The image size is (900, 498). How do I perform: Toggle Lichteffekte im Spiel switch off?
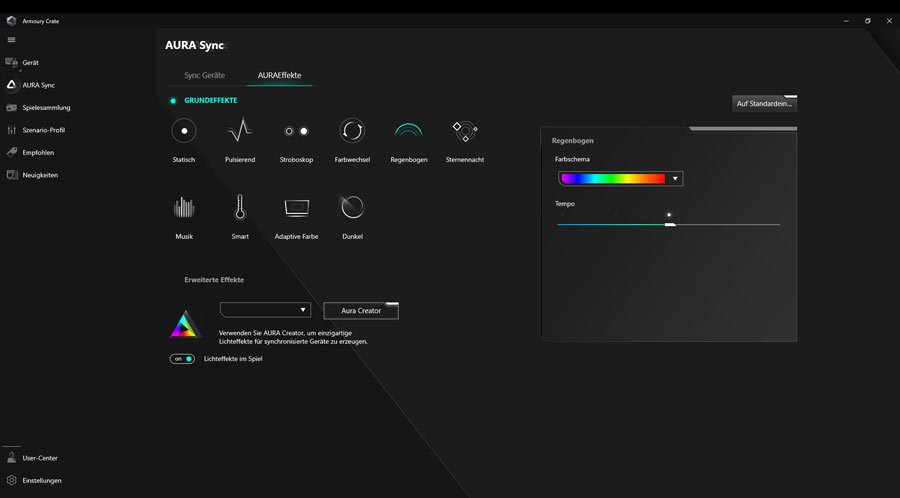tap(183, 359)
